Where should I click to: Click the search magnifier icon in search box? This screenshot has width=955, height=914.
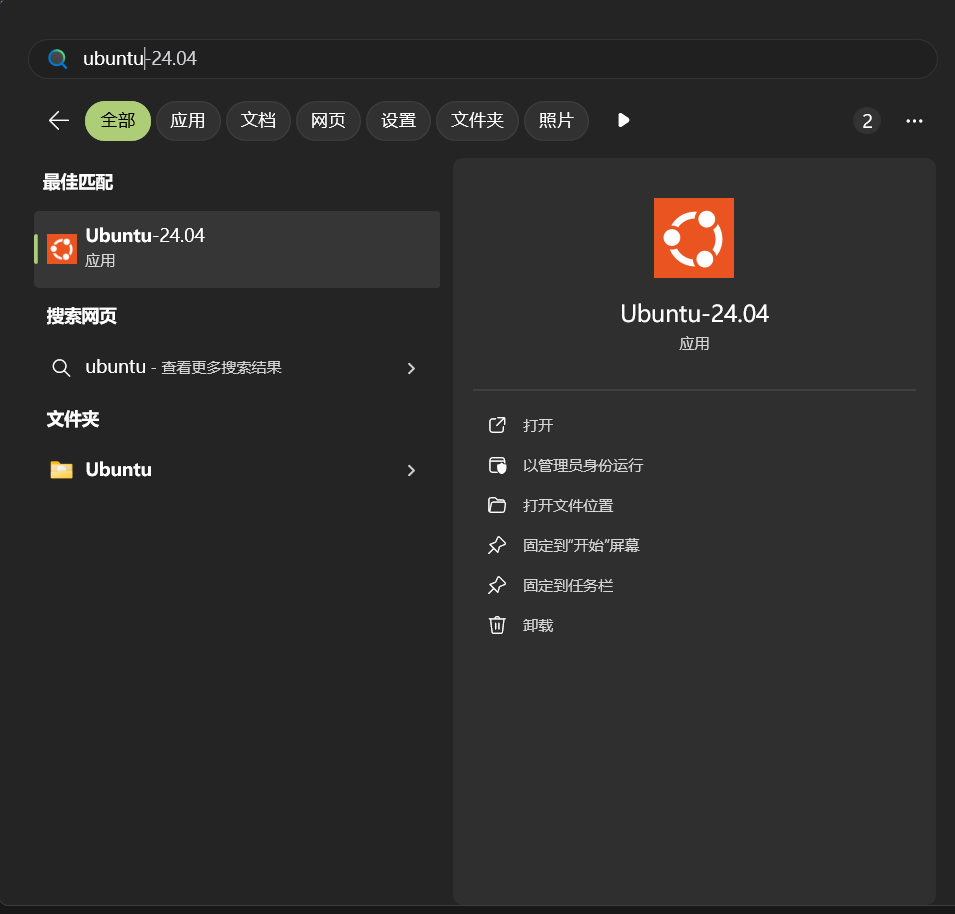(x=58, y=59)
